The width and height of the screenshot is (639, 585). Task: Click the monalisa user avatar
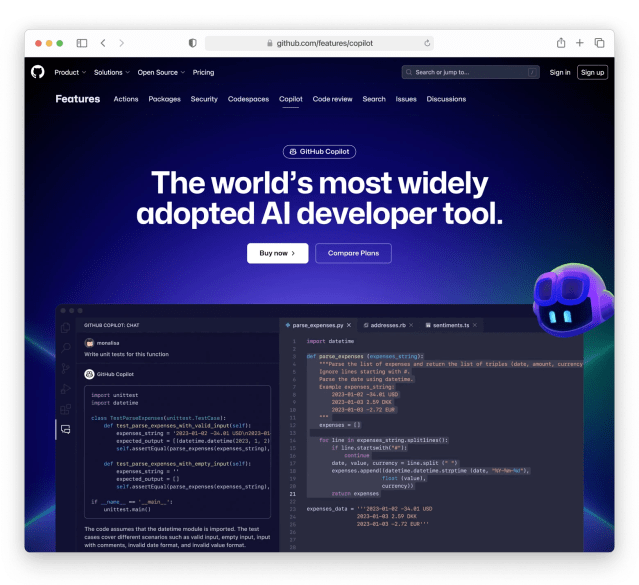(x=89, y=343)
